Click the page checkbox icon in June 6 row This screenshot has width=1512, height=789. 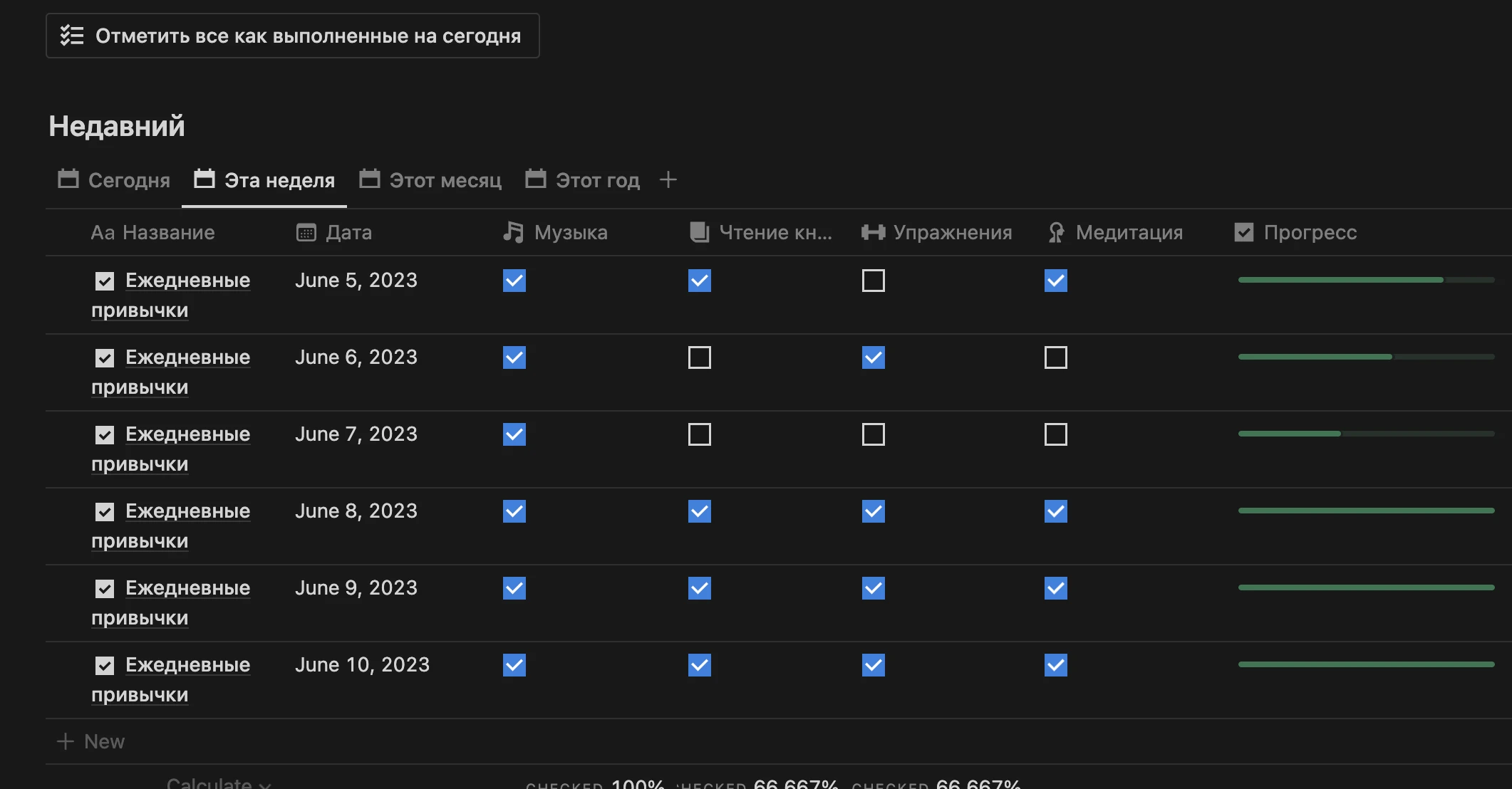click(x=105, y=358)
